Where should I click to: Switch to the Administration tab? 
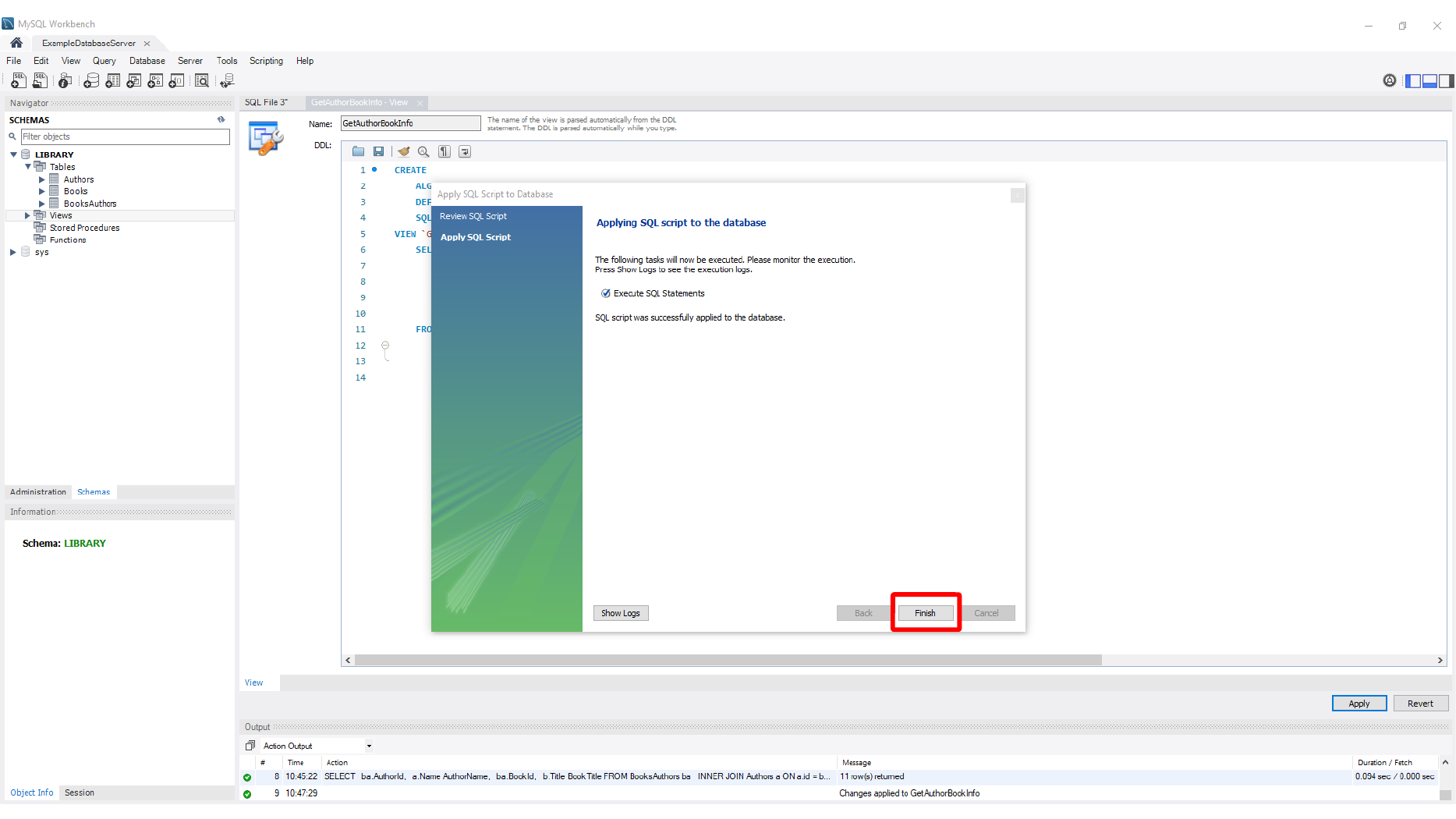click(38, 491)
